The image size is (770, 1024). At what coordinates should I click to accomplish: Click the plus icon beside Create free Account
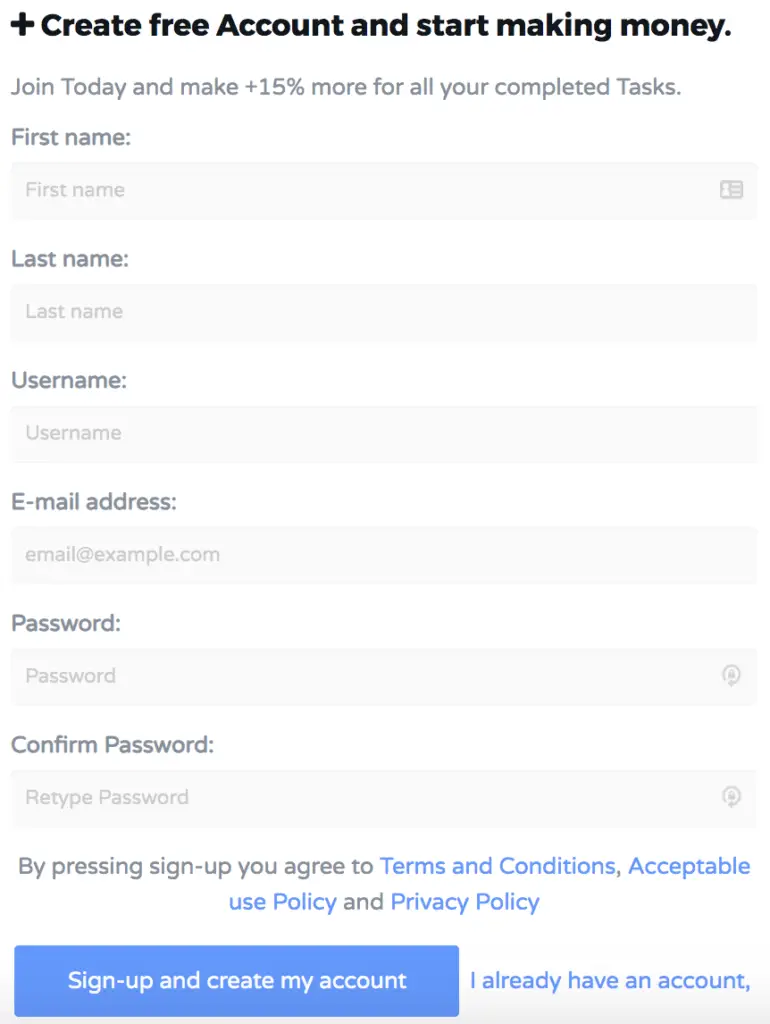[x=23, y=25]
